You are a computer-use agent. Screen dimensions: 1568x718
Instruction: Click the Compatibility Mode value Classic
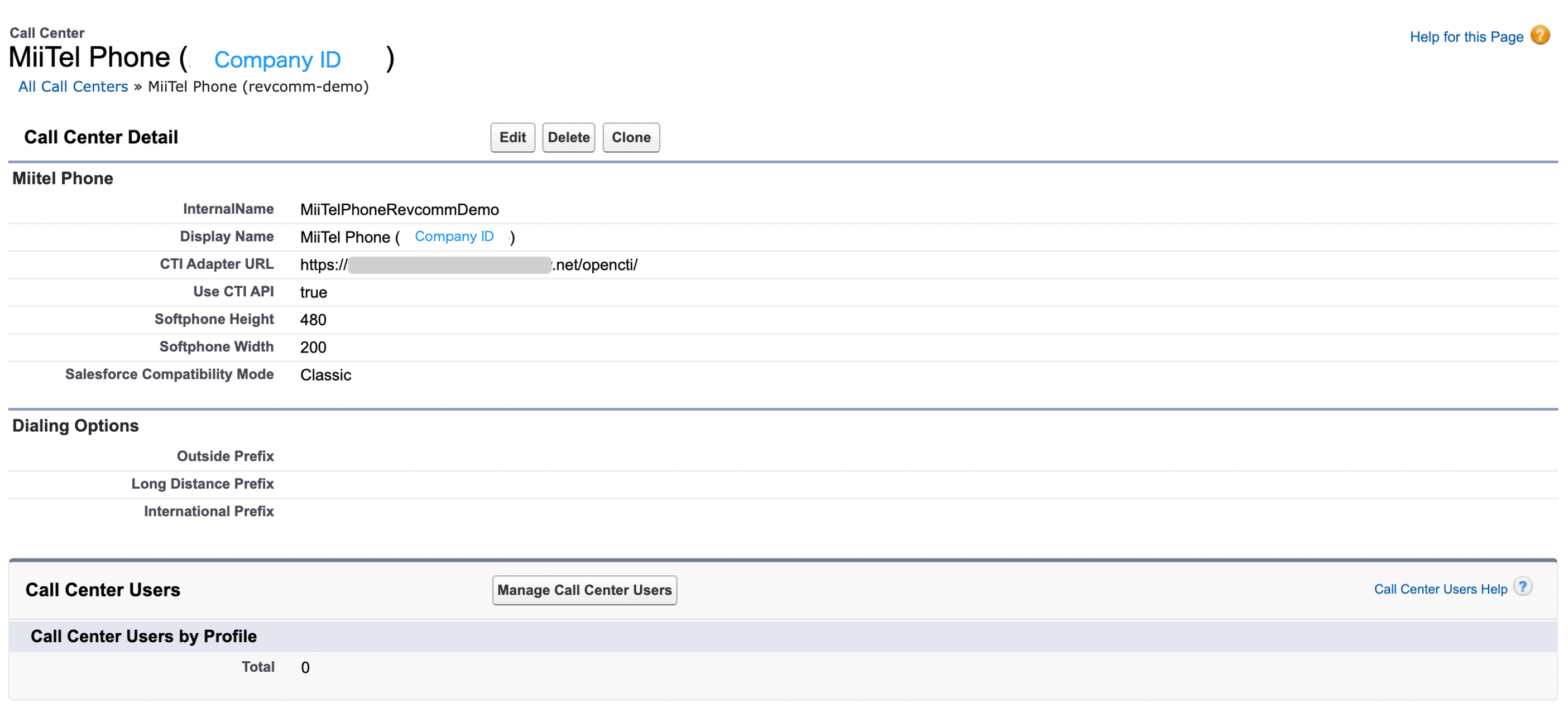point(325,375)
